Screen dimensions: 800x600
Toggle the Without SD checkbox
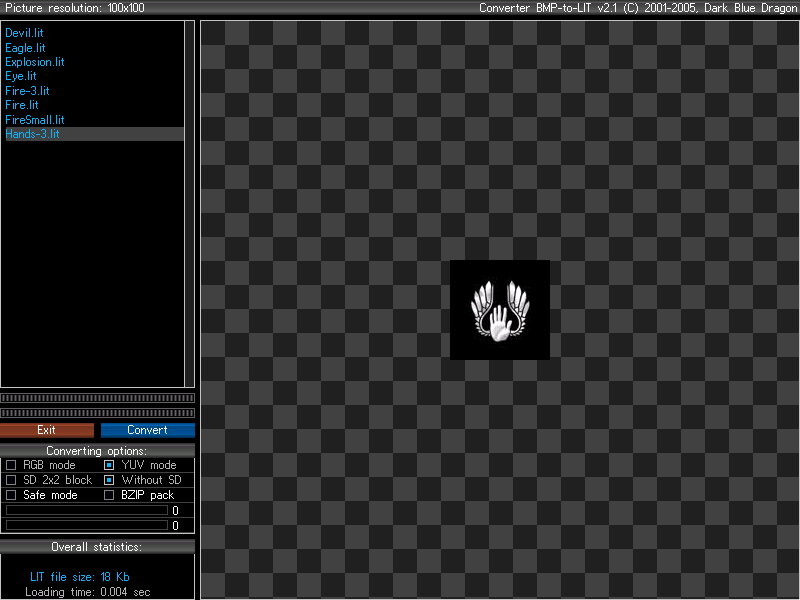point(109,480)
